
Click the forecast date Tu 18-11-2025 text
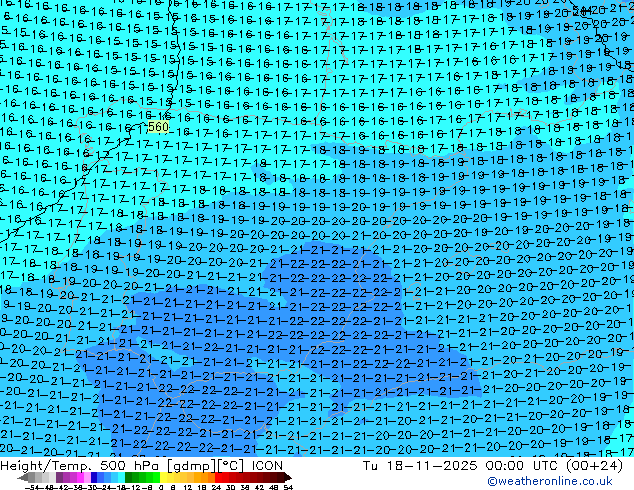click(420, 466)
